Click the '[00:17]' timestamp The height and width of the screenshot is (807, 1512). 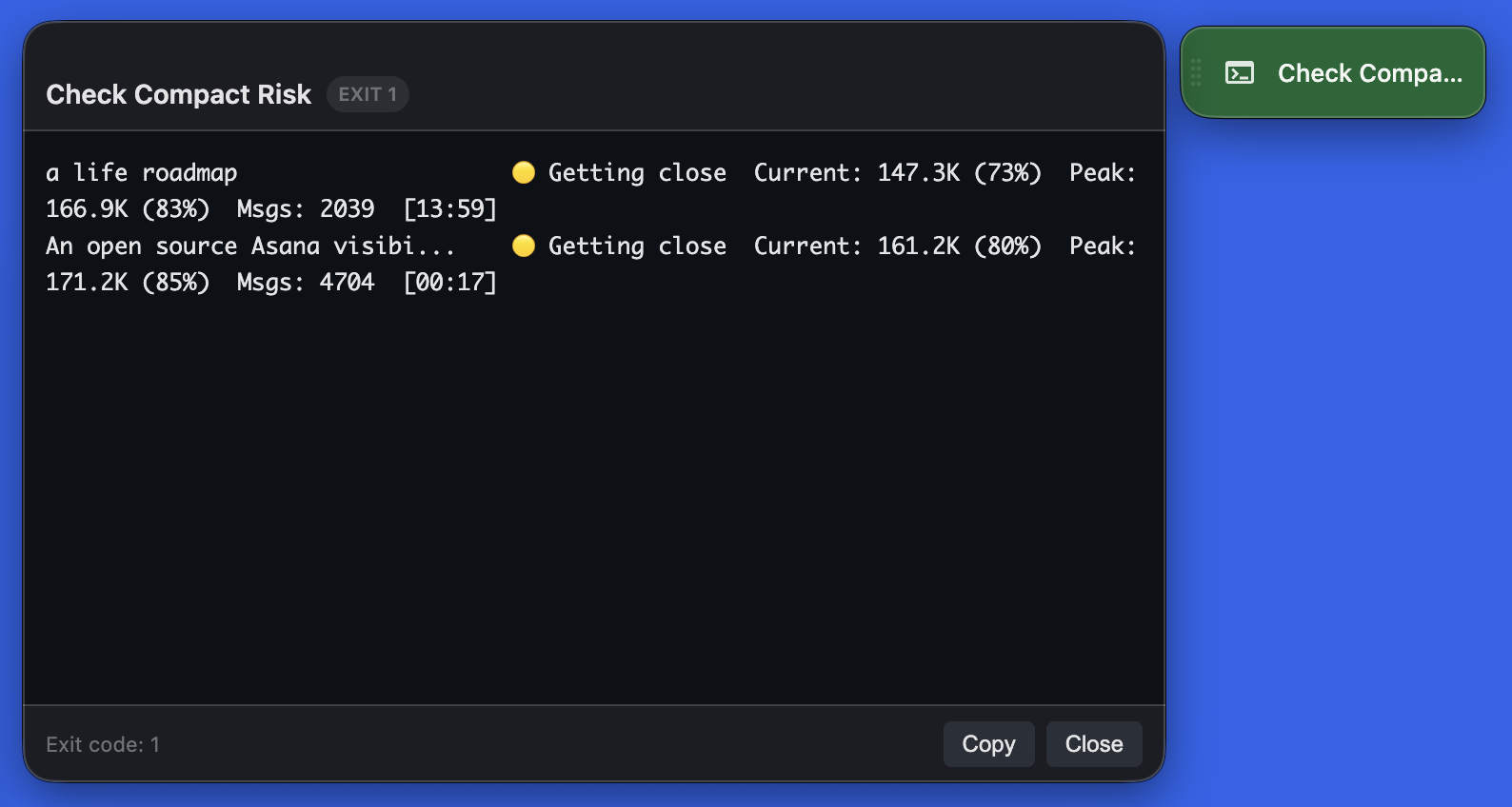449,282
